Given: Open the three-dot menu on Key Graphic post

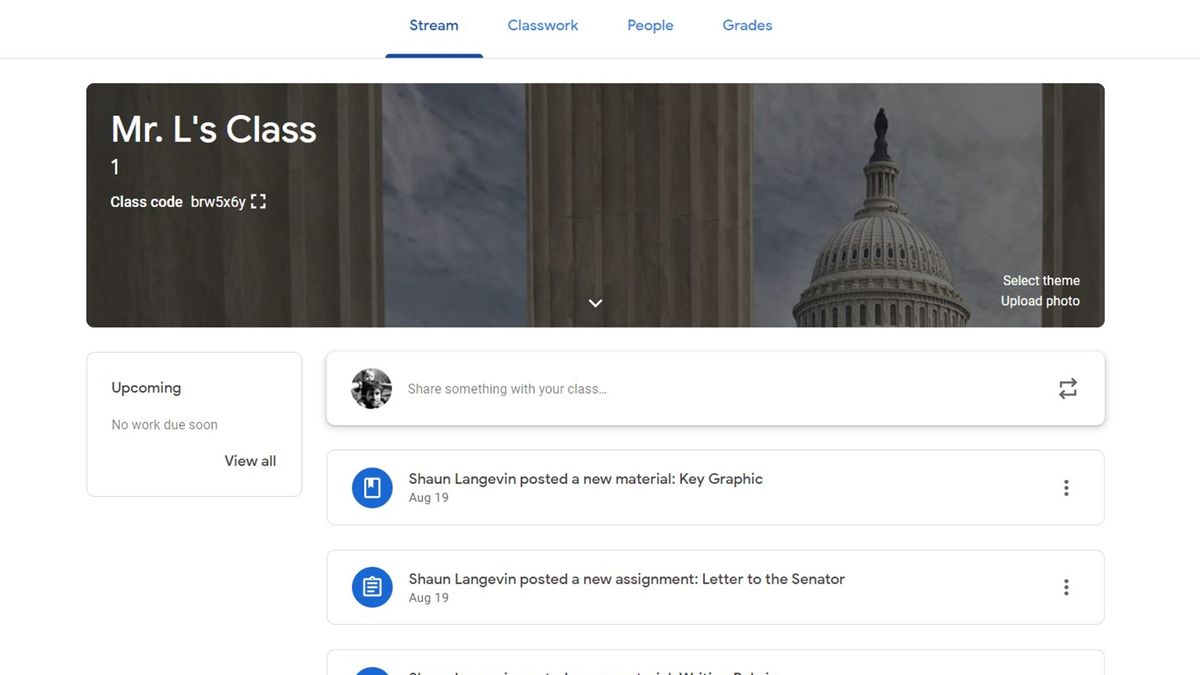Looking at the screenshot, I should pyautogui.click(x=1066, y=487).
